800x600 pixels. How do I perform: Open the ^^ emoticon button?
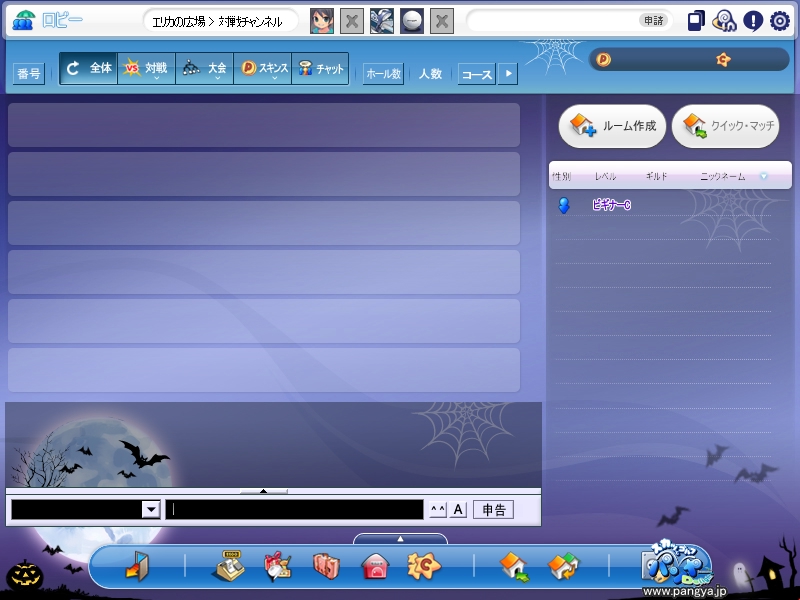tap(438, 509)
